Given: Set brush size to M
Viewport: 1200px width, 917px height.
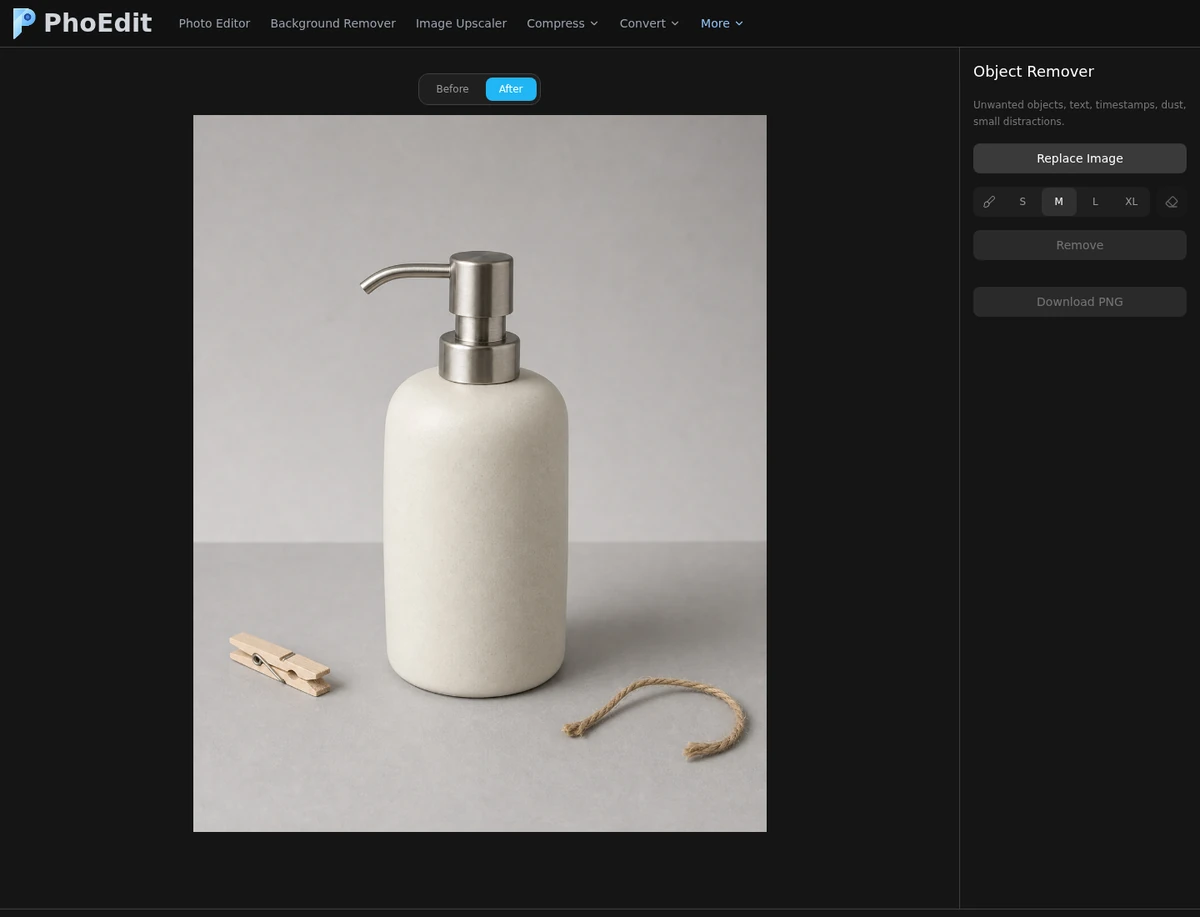Looking at the screenshot, I should click(1059, 202).
